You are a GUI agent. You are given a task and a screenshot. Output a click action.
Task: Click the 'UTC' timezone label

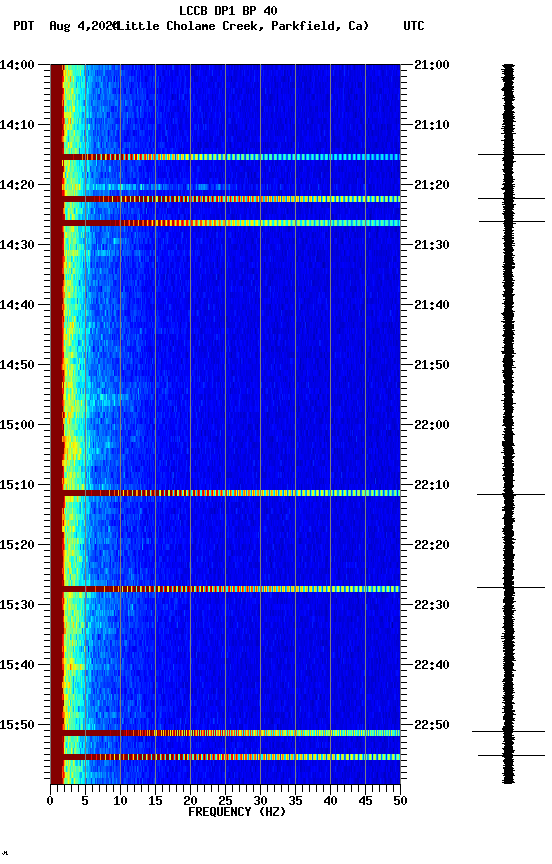[x=414, y=26]
